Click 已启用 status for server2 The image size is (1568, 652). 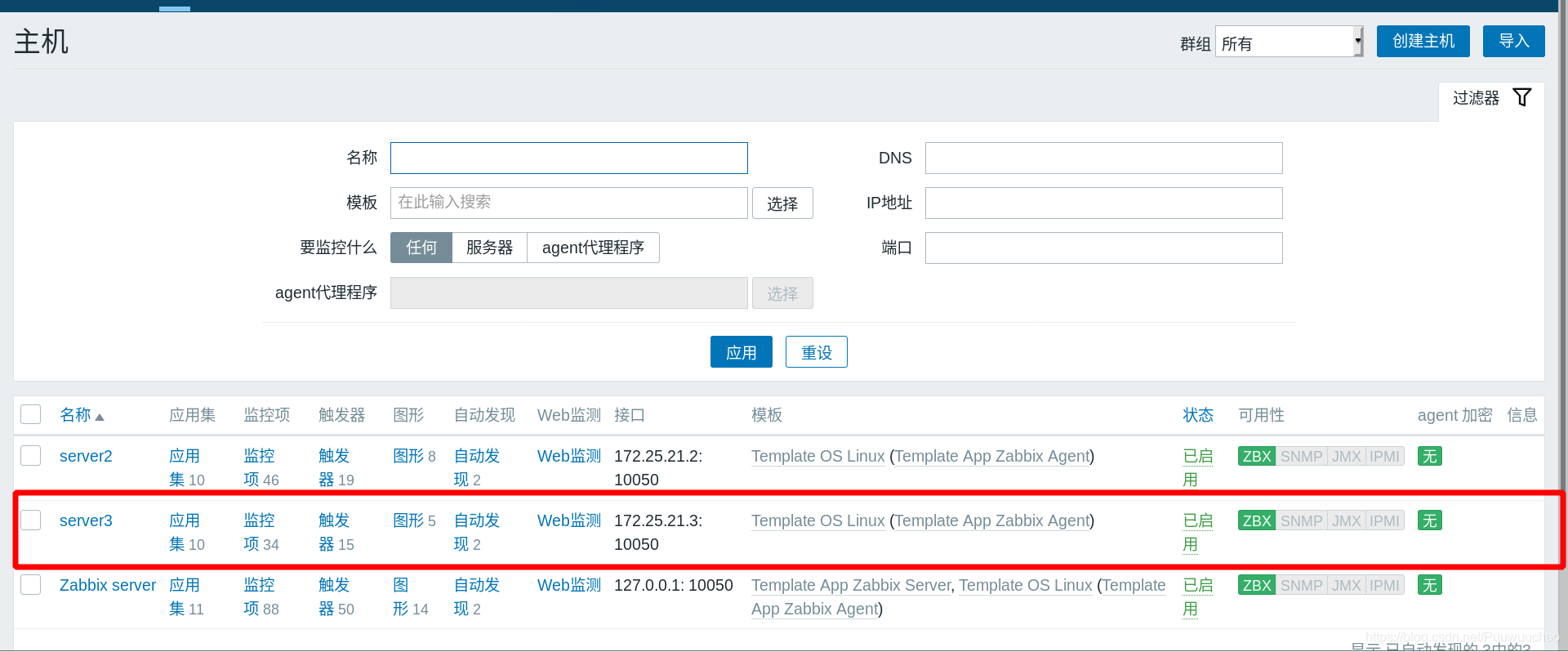tap(1198, 467)
